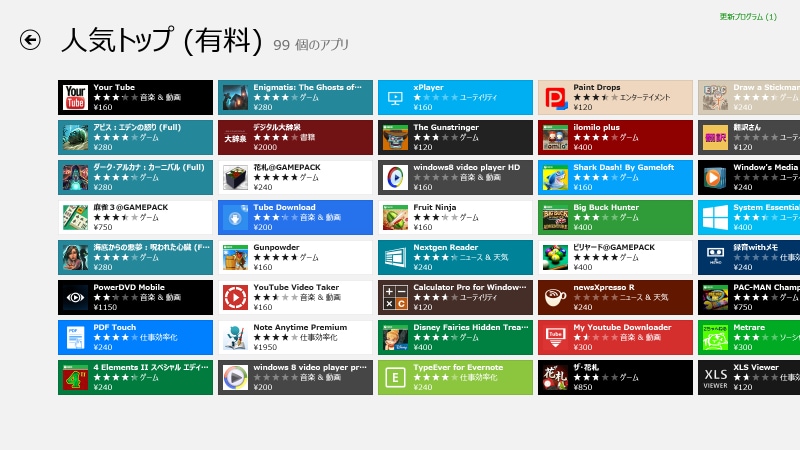Click the 99 個のアプリ count text
800x450 pixels.
311,45
